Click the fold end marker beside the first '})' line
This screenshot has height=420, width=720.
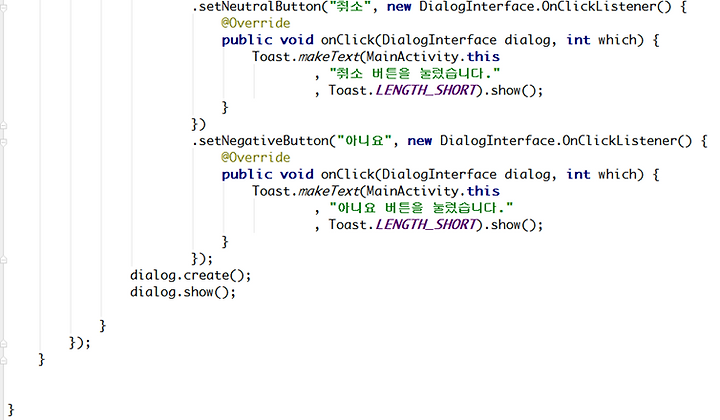4,125
